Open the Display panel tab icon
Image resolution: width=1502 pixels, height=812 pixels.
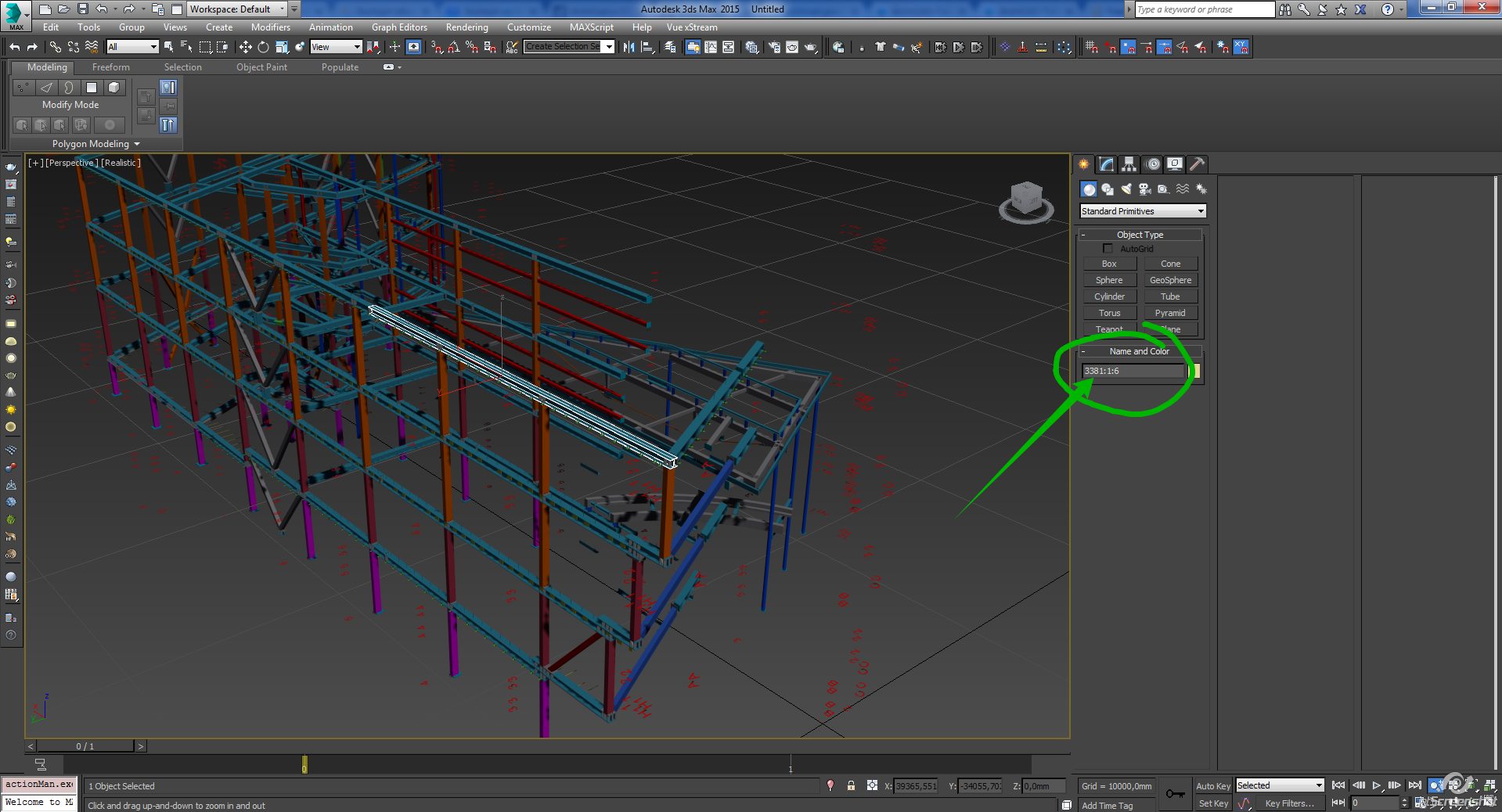(x=1175, y=164)
